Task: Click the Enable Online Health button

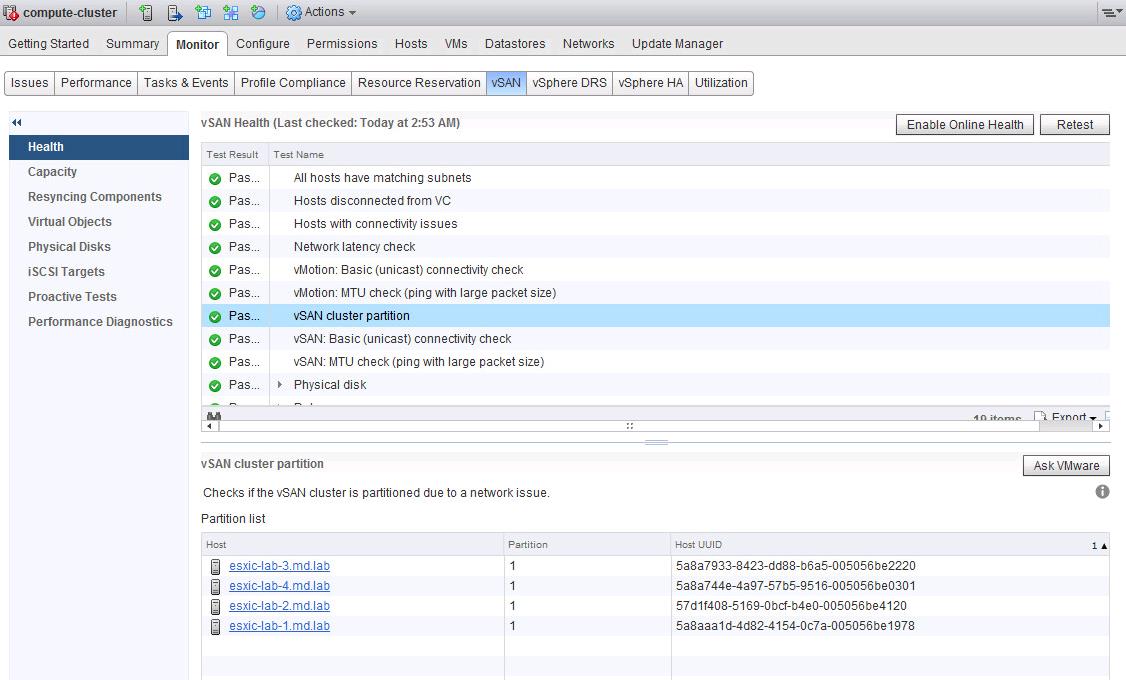Action: [x=964, y=124]
